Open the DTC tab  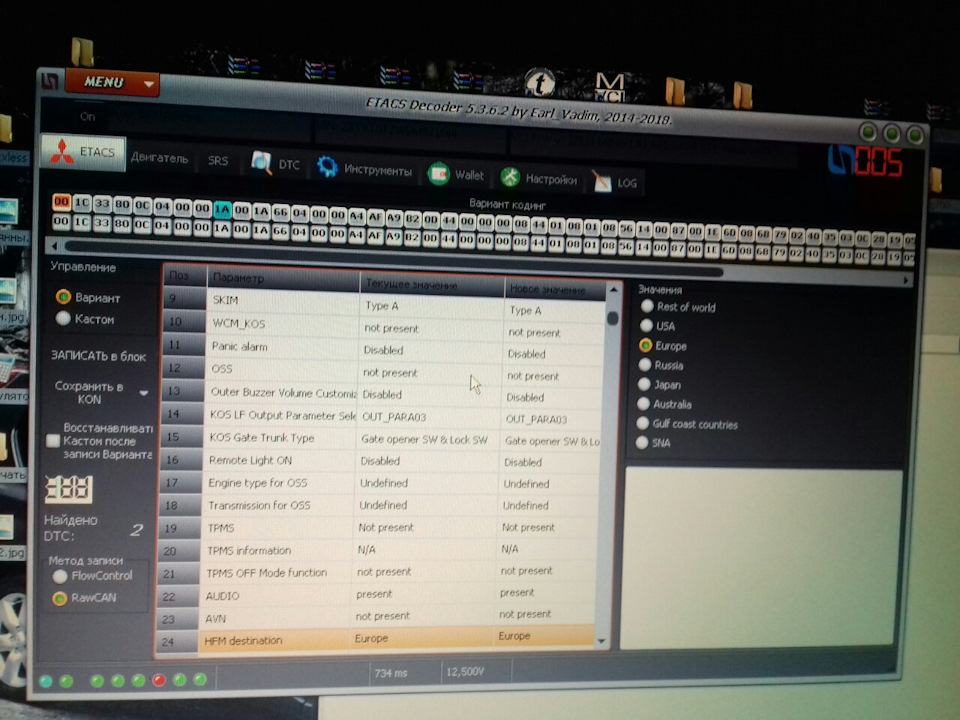coord(277,163)
